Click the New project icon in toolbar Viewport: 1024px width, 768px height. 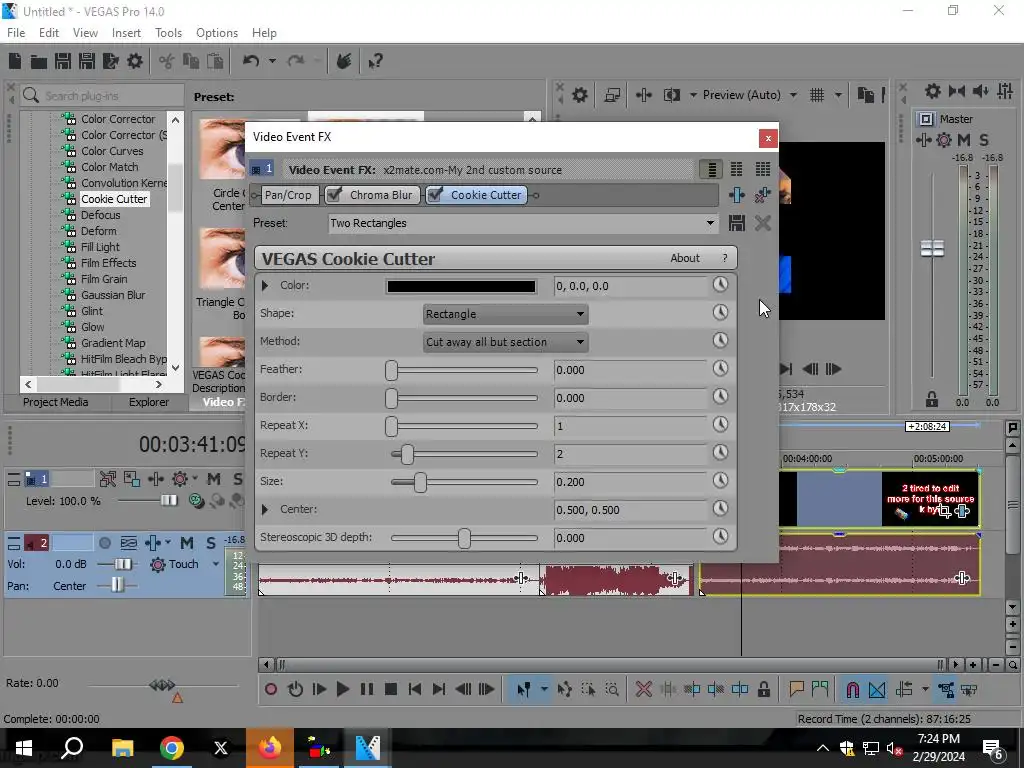pyautogui.click(x=14, y=61)
